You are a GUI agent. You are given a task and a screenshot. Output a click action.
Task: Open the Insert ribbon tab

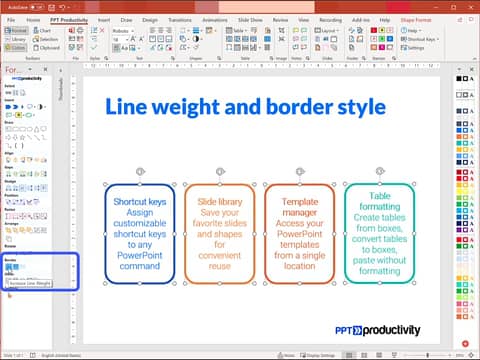click(104, 20)
